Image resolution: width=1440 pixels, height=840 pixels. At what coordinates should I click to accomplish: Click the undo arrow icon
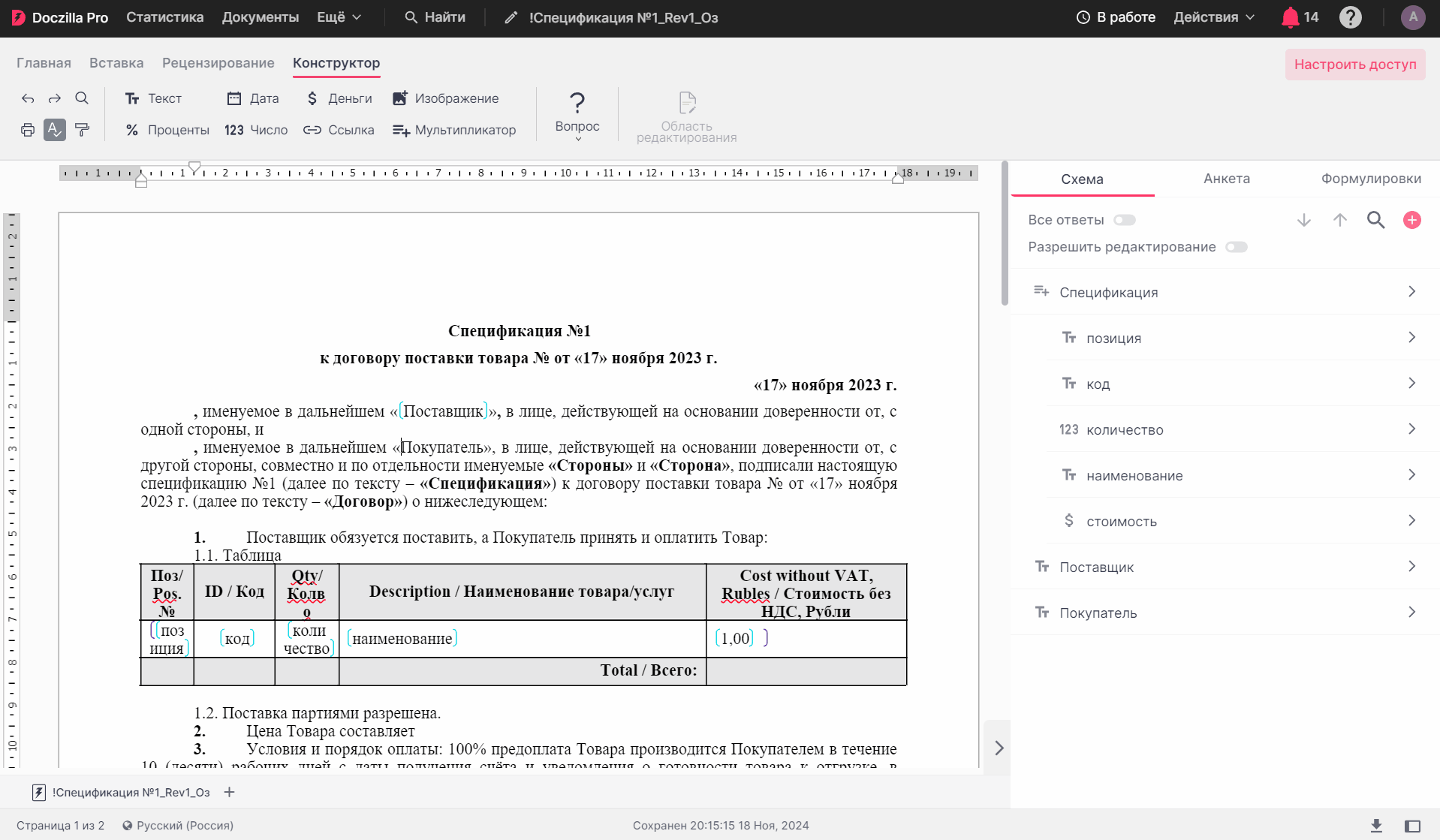(x=28, y=98)
